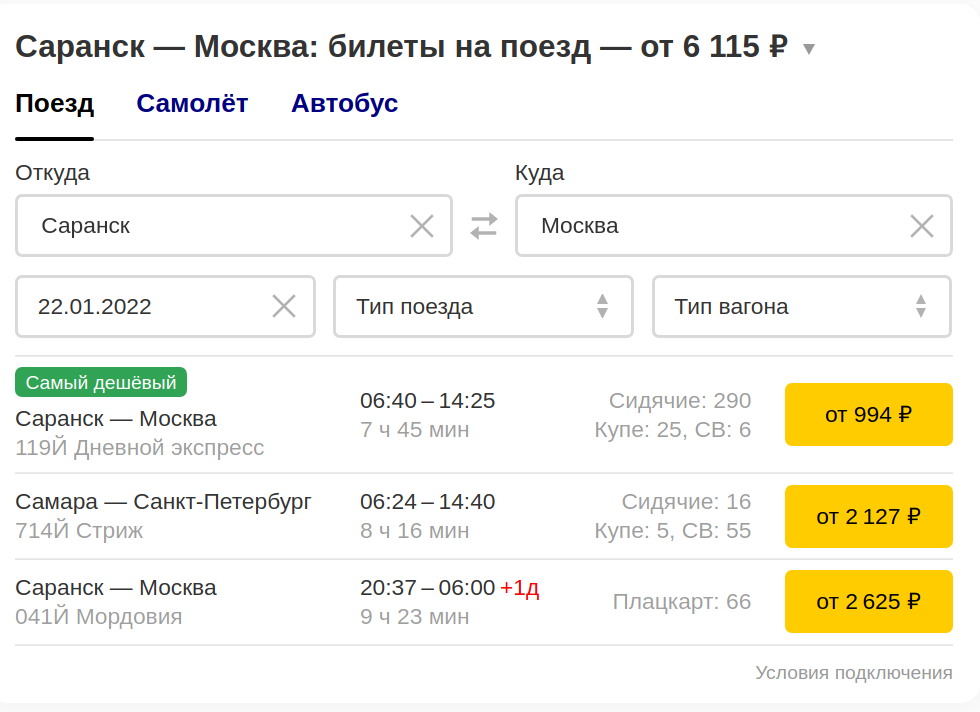Open the 714Й Стриж train listing
The width and height of the screenshot is (980, 712).
coord(79,530)
